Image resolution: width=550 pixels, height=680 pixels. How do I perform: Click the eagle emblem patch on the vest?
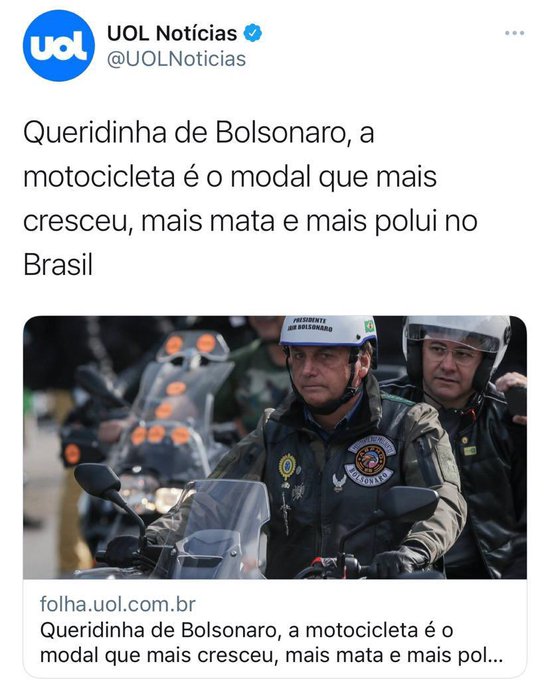tap(338, 482)
